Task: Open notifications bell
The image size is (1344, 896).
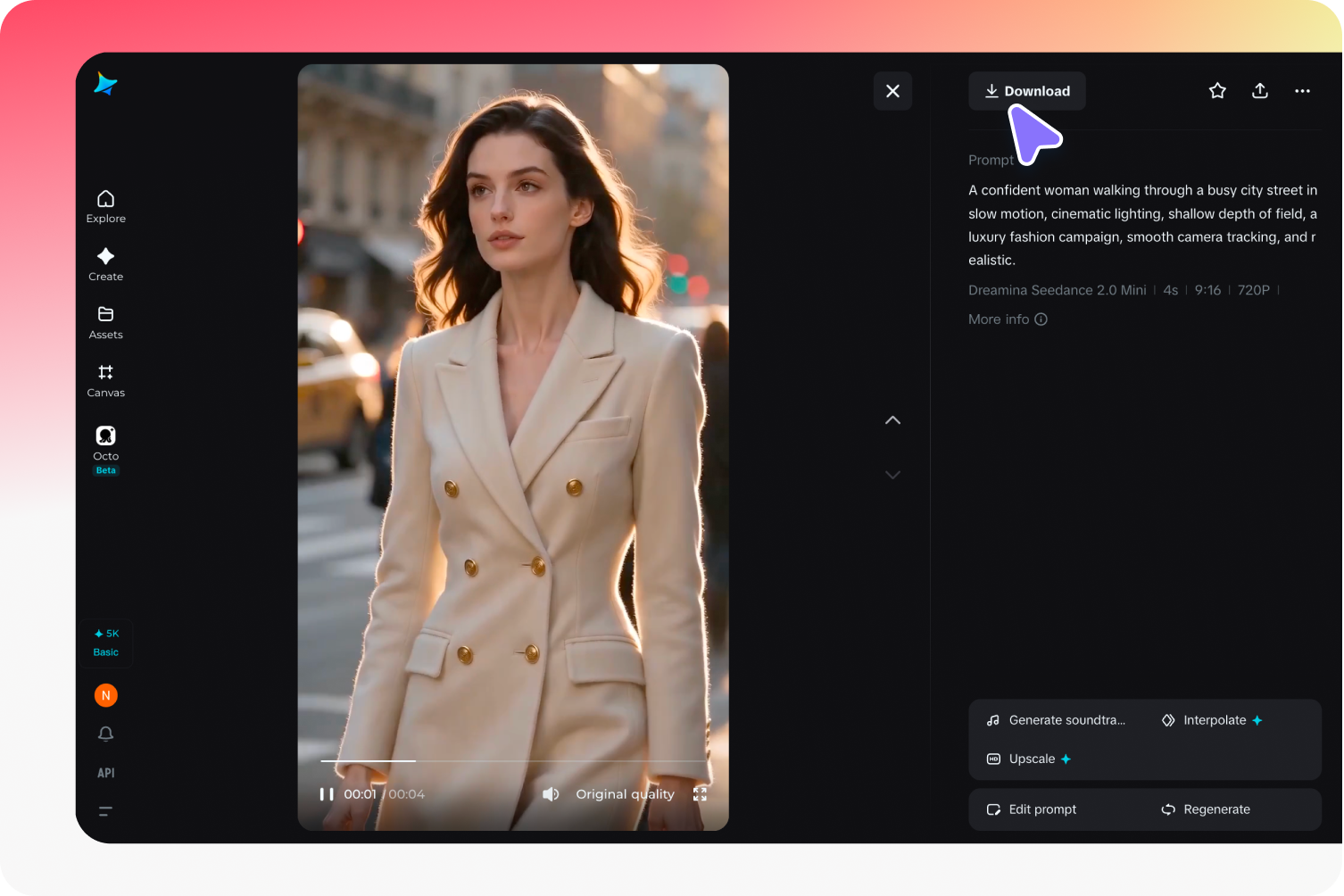Action: coord(105,734)
